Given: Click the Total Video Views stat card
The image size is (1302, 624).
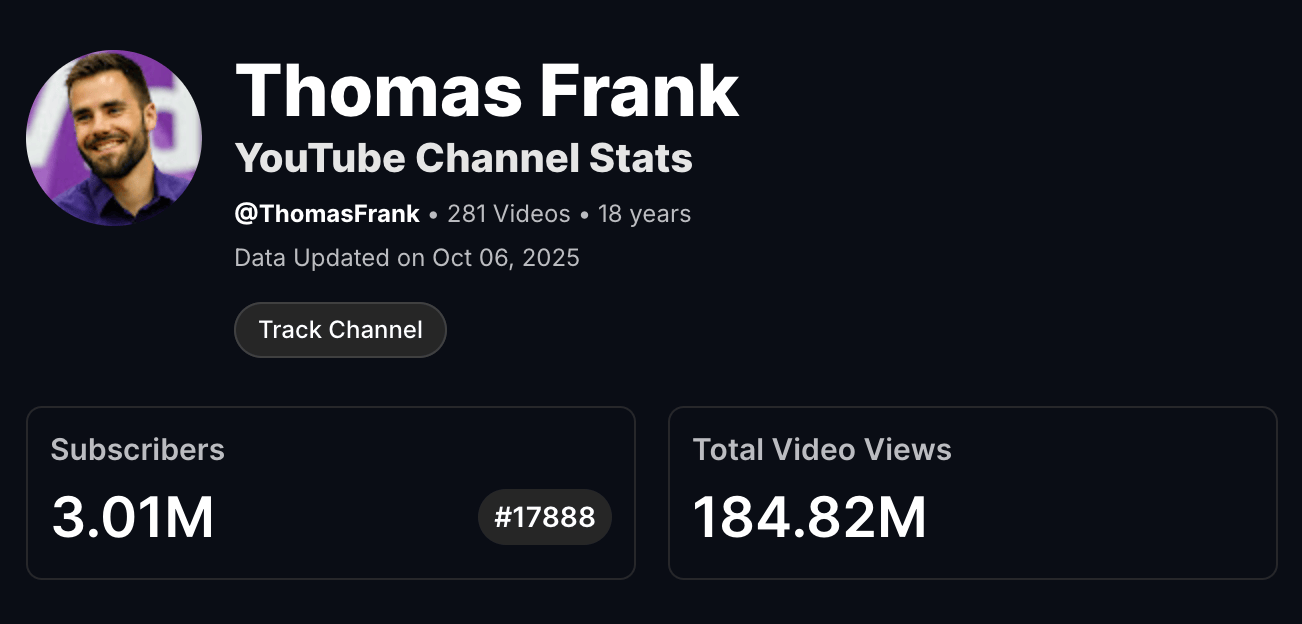Looking at the screenshot, I should (x=973, y=491).
